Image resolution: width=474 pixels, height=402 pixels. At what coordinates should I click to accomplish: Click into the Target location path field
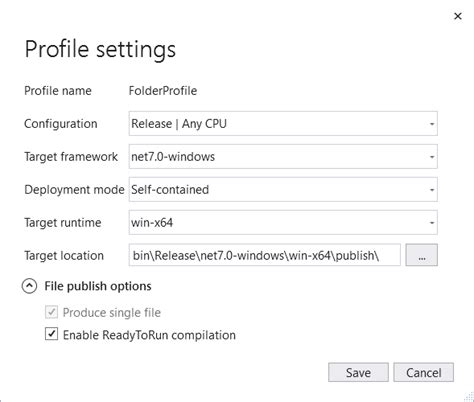tap(265, 255)
